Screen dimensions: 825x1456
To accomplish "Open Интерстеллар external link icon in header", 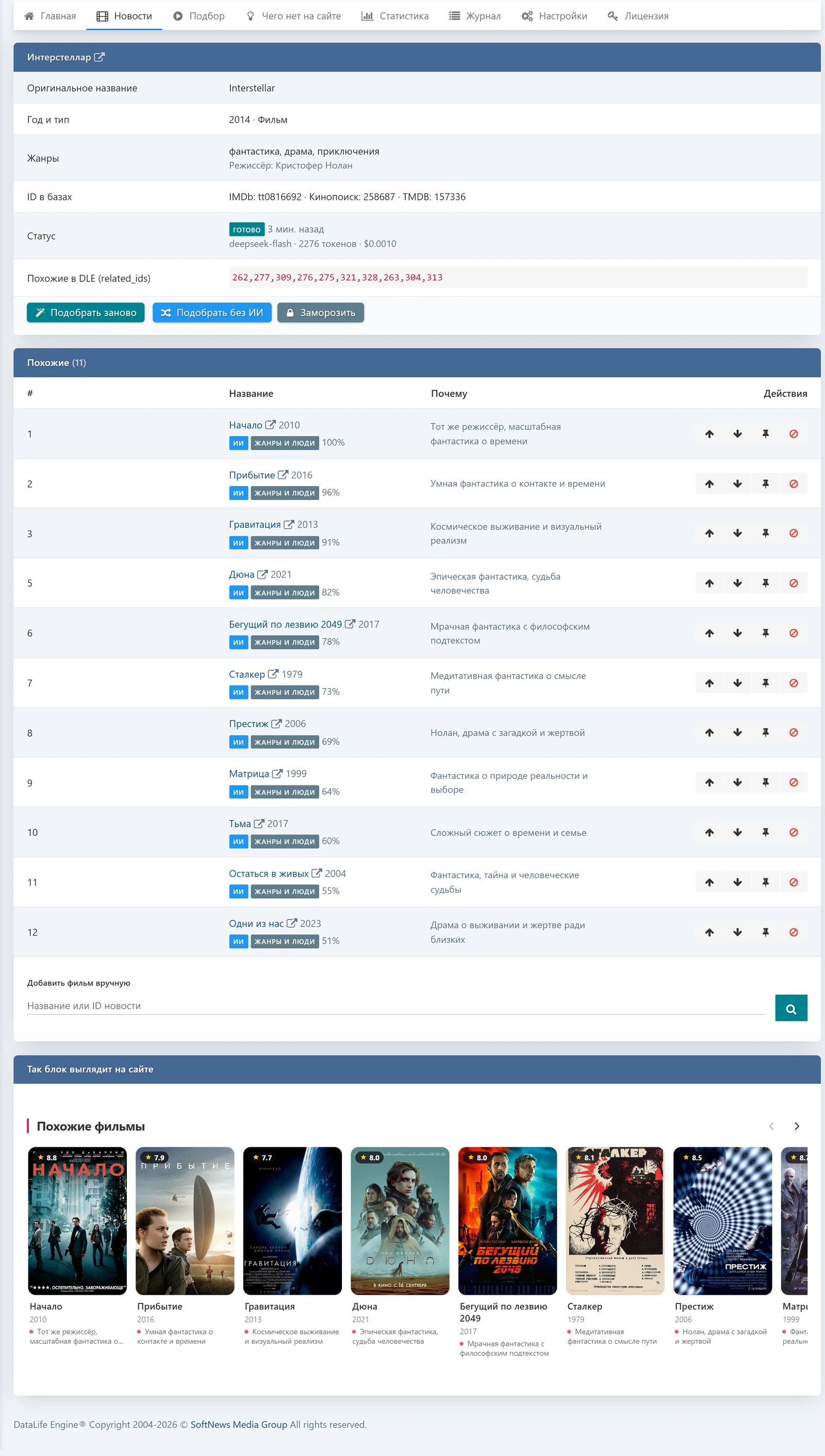I will pos(99,57).
